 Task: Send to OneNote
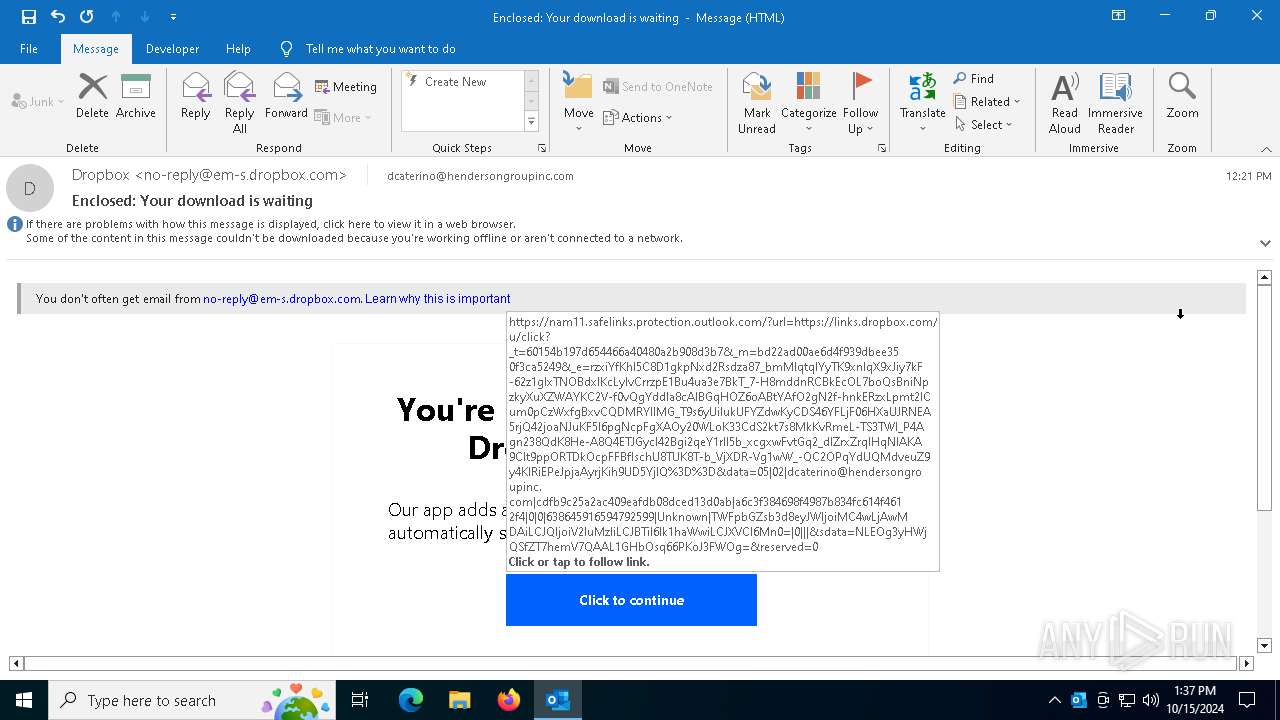[x=658, y=87]
